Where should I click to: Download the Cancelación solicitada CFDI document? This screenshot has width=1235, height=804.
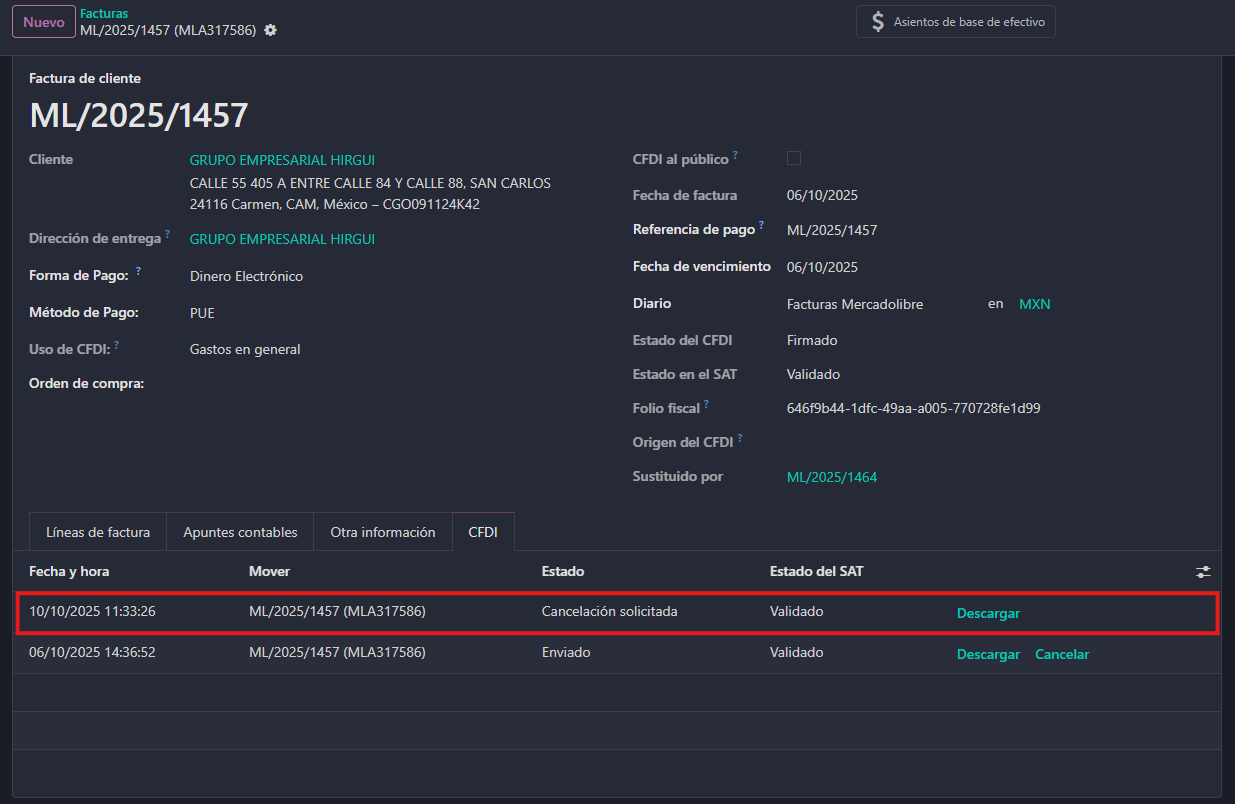tap(988, 613)
